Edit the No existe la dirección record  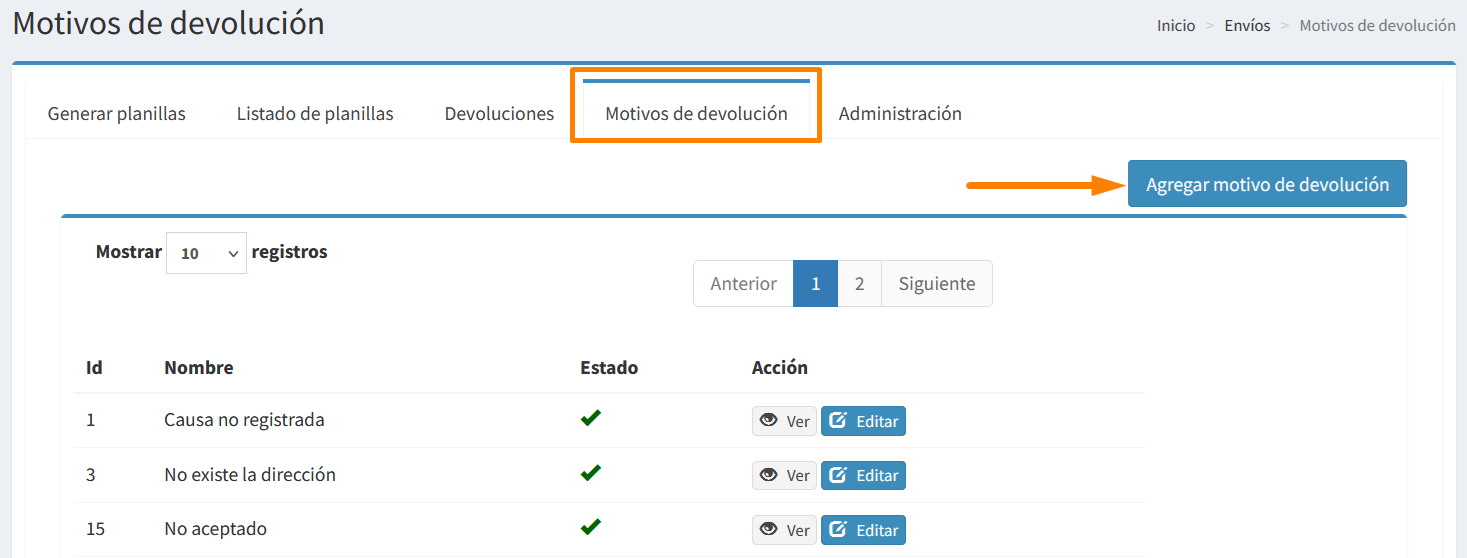coord(863,475)
